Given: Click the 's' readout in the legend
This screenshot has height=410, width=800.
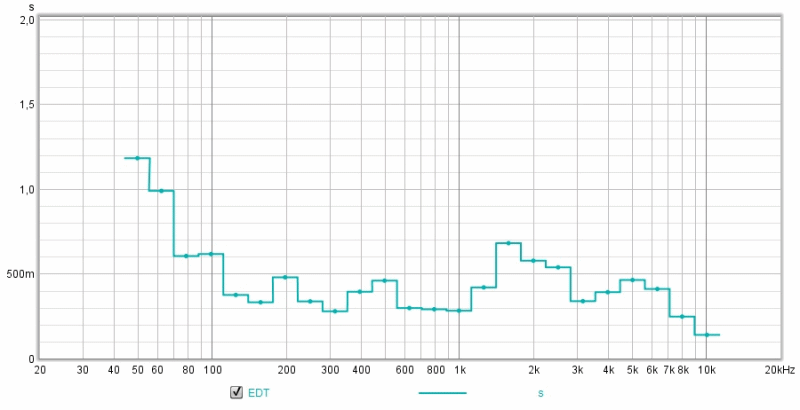Looking at the screenshot, I should [x=540, y=393].
